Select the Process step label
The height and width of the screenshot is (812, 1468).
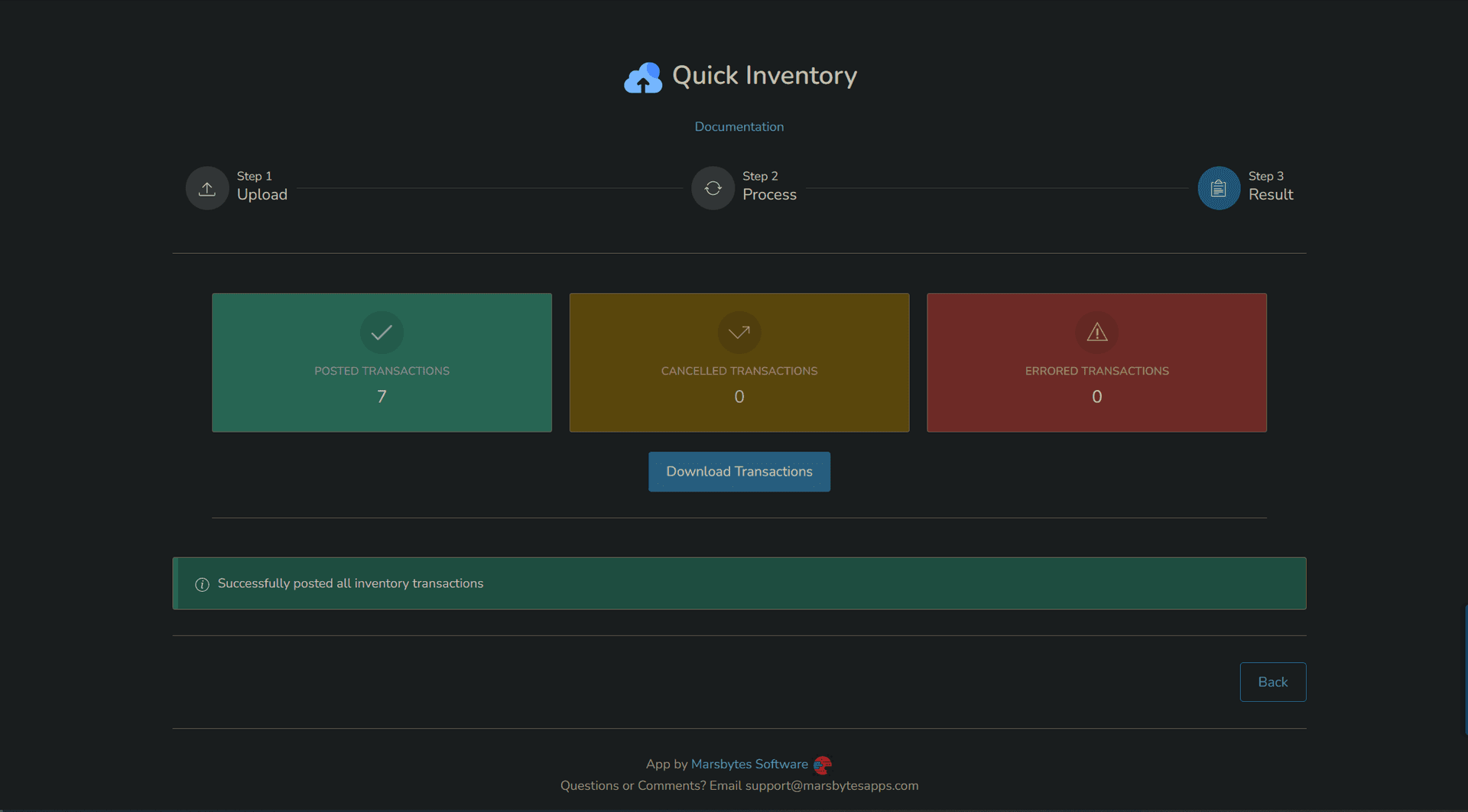tap(769, 195)
